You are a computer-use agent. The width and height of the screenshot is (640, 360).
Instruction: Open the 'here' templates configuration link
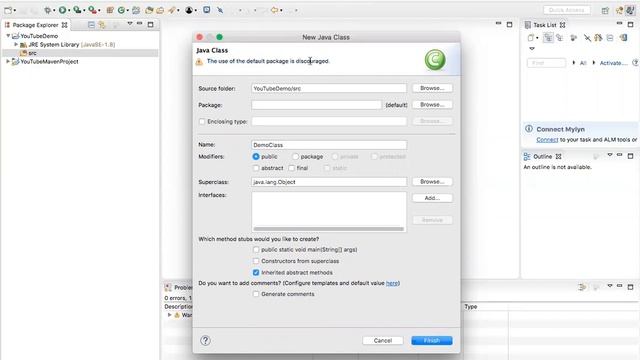(x=392, y=283)
